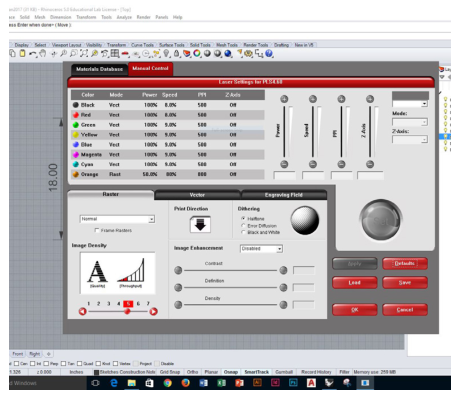Viewport: 459px width, 395px height.
Task: Click the Contrast slider track
Action: [x=231, y=270]
